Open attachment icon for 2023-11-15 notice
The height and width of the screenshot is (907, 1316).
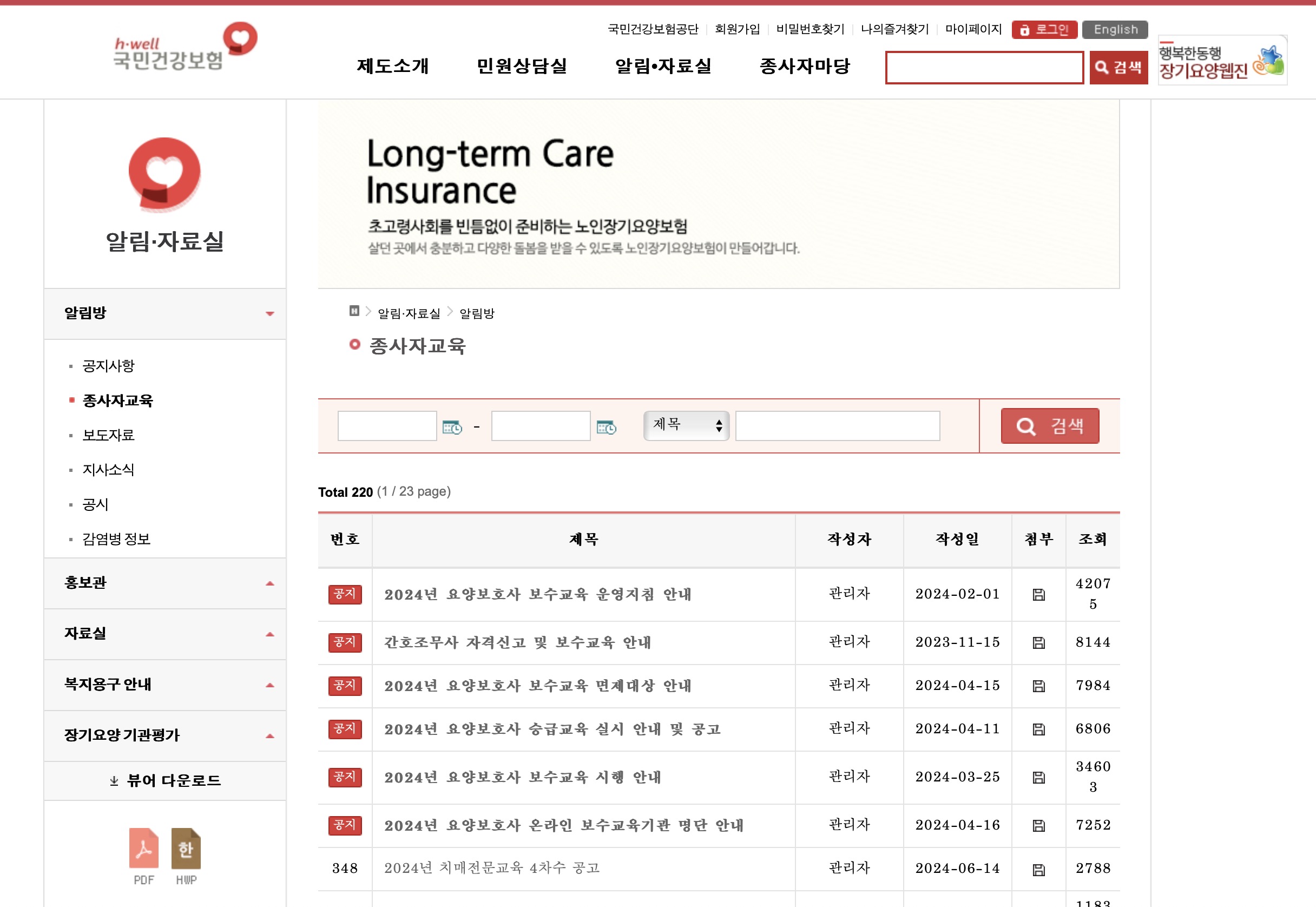coord(1038,642)
